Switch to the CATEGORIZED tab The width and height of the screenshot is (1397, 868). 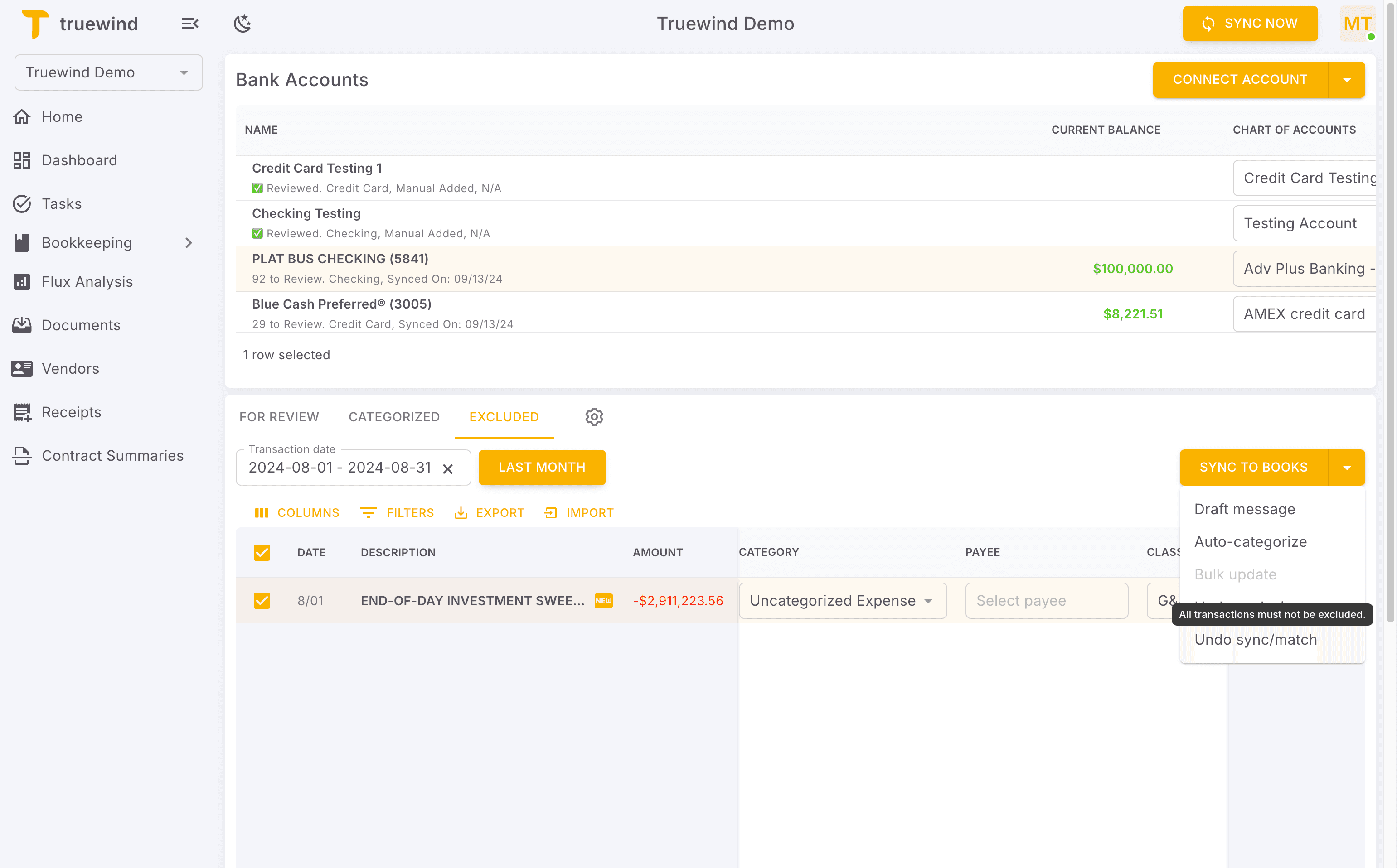tap(394, 417)
